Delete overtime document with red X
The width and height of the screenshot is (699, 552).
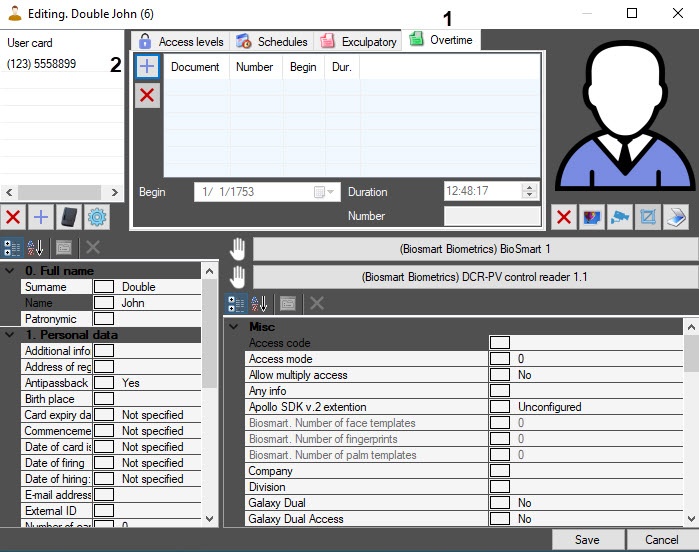[x=147, y=95]
